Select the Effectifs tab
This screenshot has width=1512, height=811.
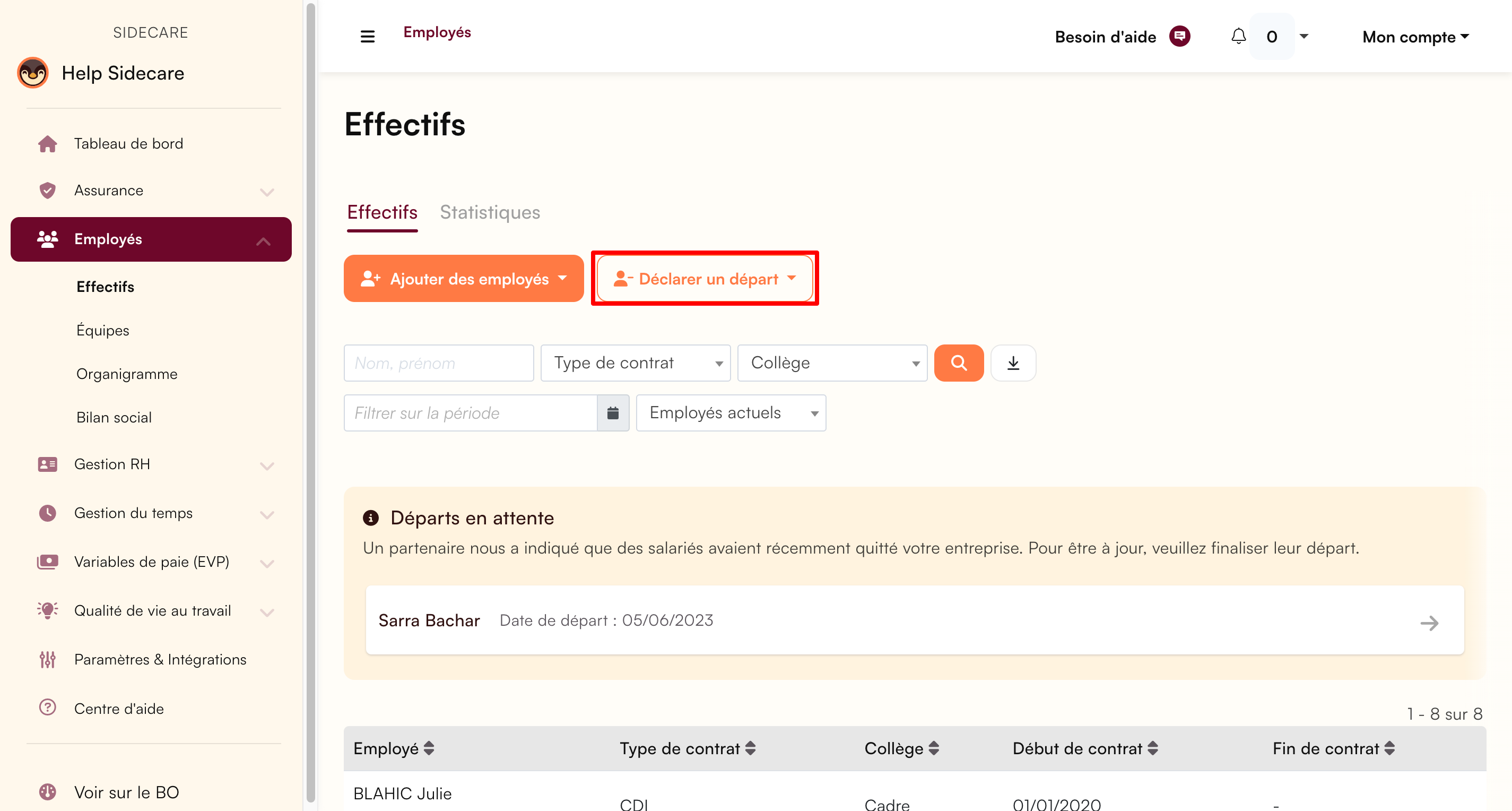coord(382,212)
